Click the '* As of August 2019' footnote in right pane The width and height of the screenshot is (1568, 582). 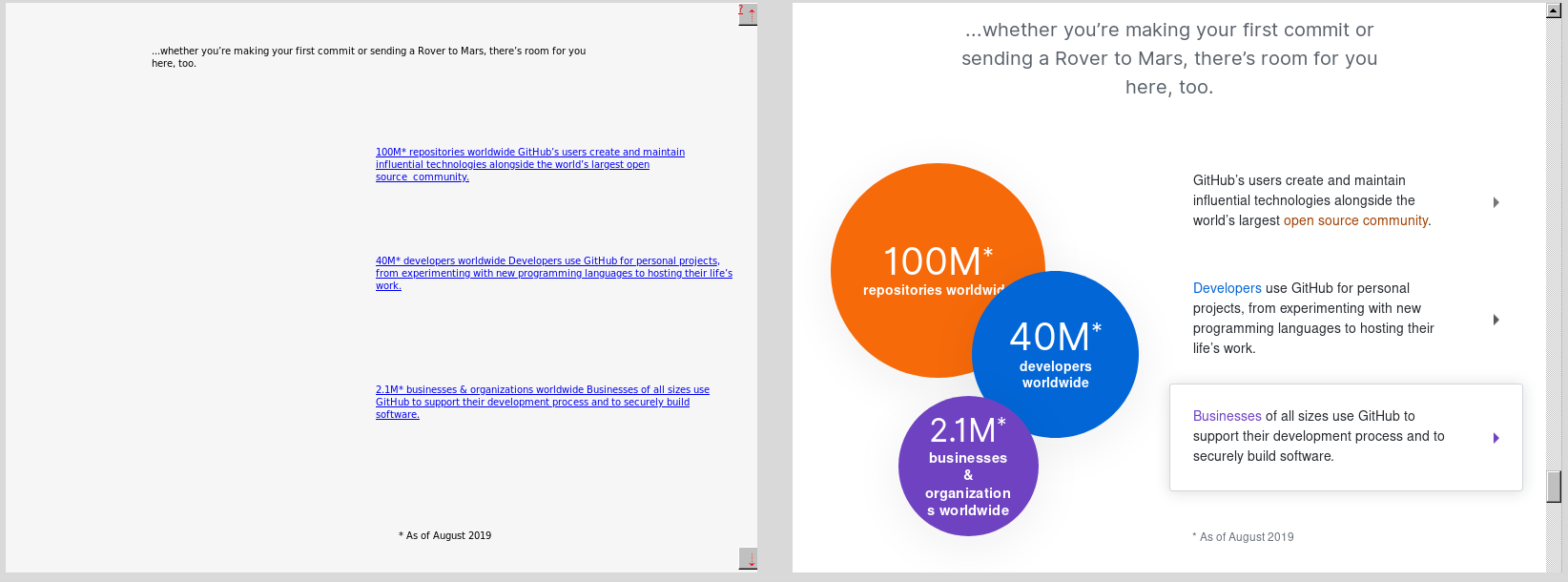point(1243,537)
